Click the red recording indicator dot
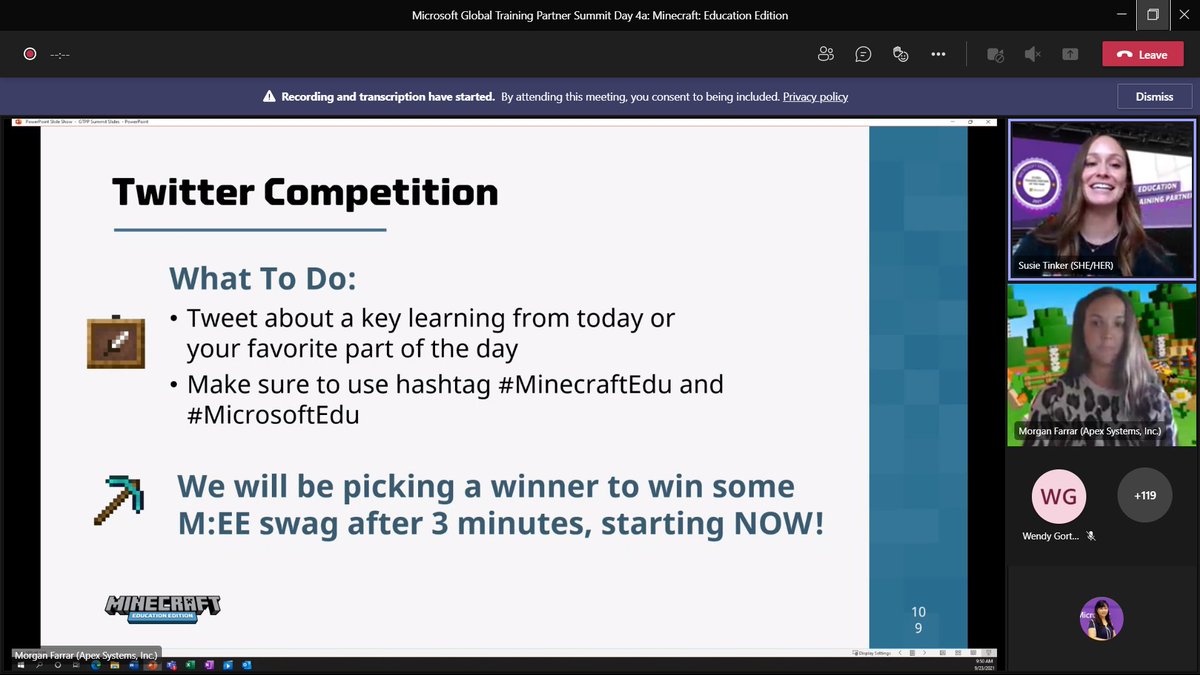The image size is (1200, 675). (30, 54)
